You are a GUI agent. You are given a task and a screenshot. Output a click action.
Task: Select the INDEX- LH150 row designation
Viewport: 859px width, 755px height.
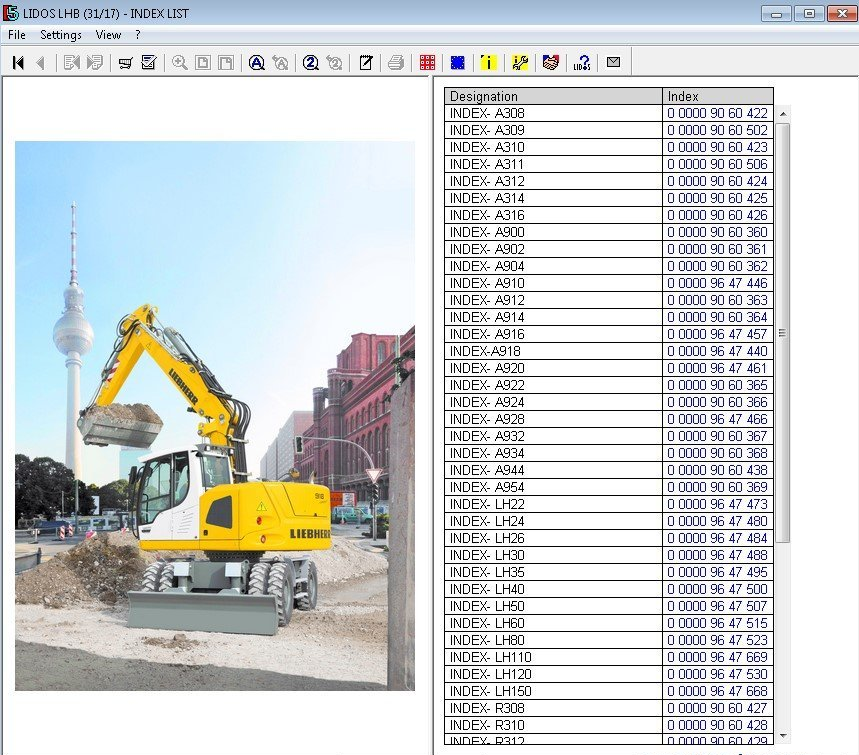[x=489, y=691]
